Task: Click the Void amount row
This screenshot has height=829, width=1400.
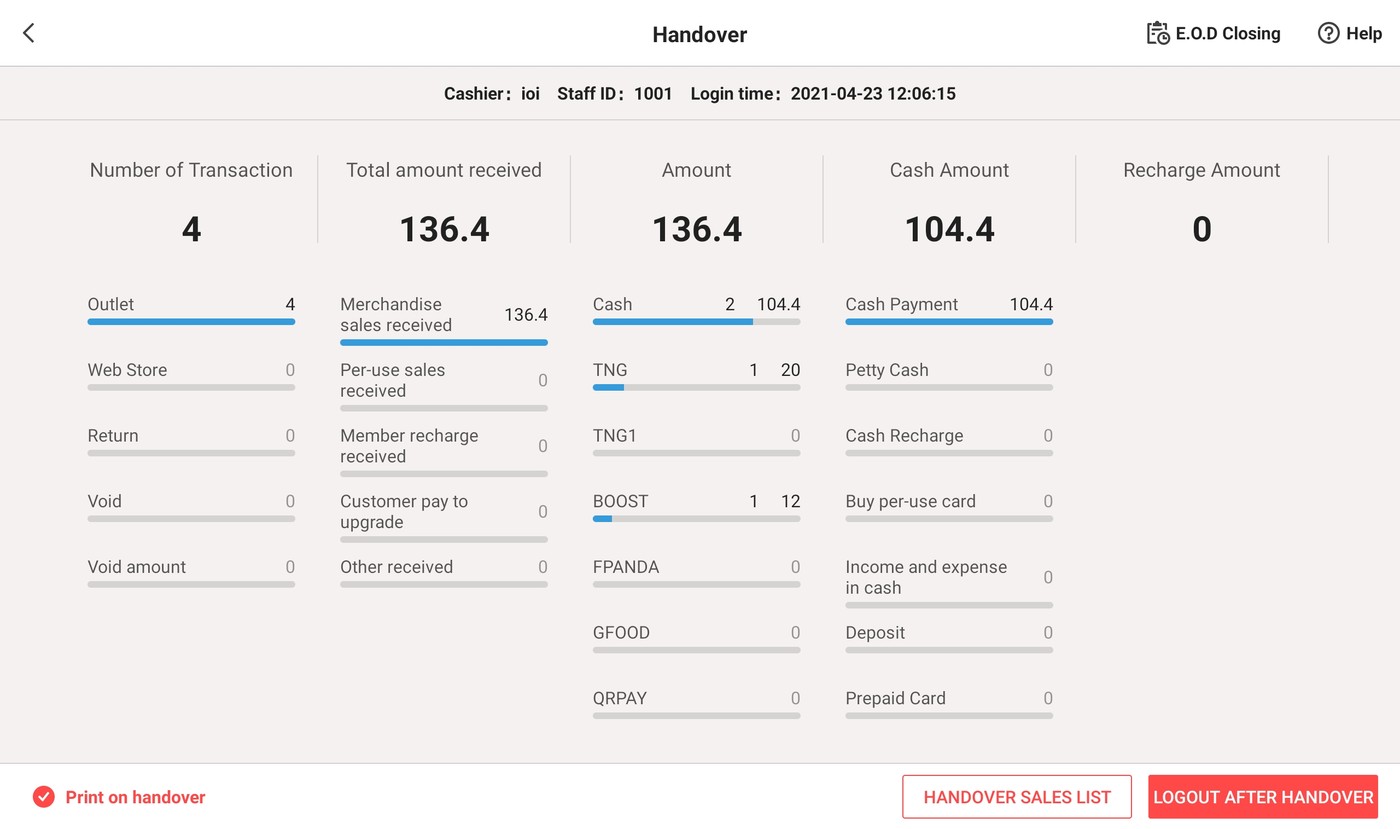Action: [x=191, y=573]
